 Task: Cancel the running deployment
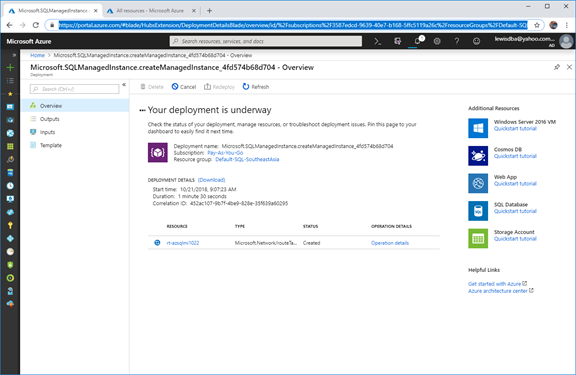click(x=184, y=87)
